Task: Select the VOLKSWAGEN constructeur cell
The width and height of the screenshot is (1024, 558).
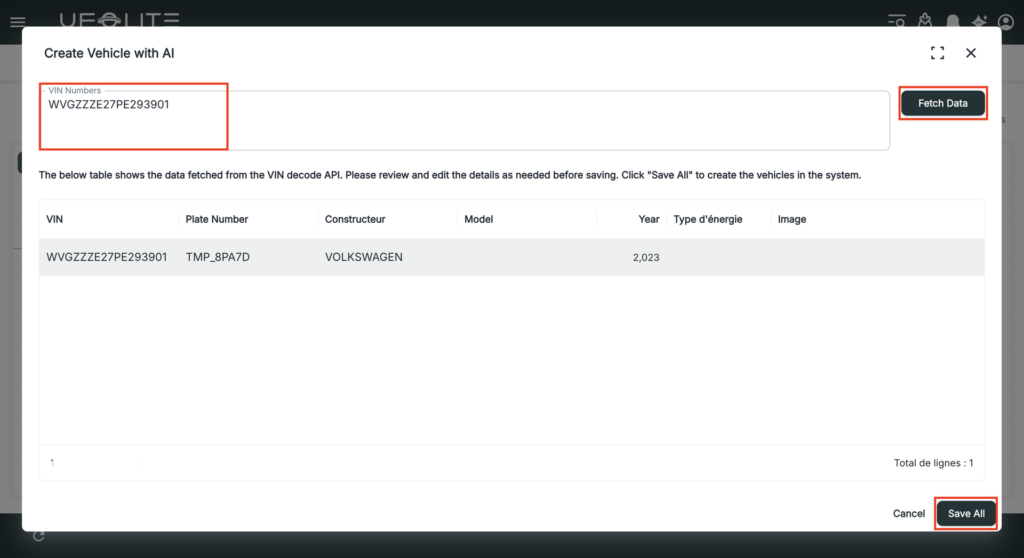Action: coord(364,257)
